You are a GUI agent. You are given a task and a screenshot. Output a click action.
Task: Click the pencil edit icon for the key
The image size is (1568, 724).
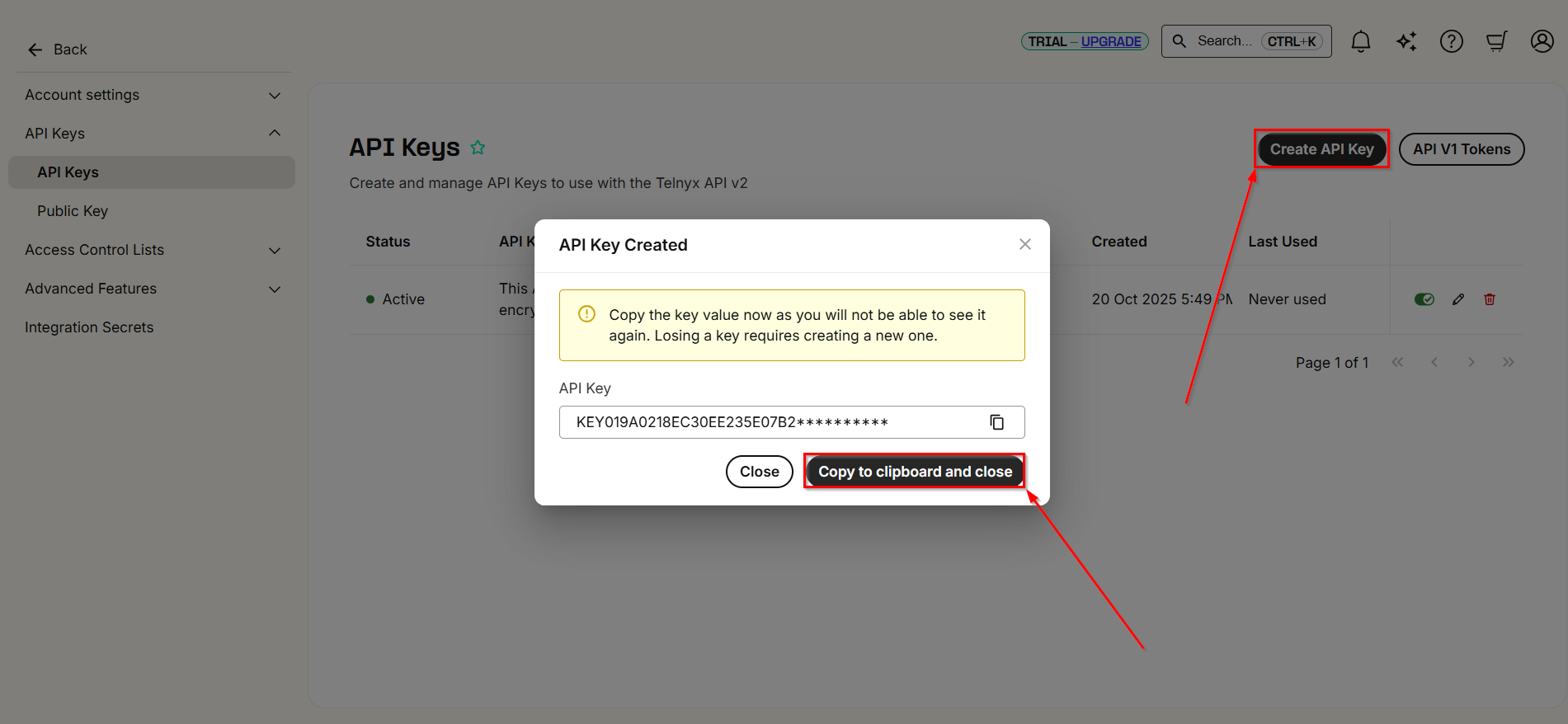1458,299
